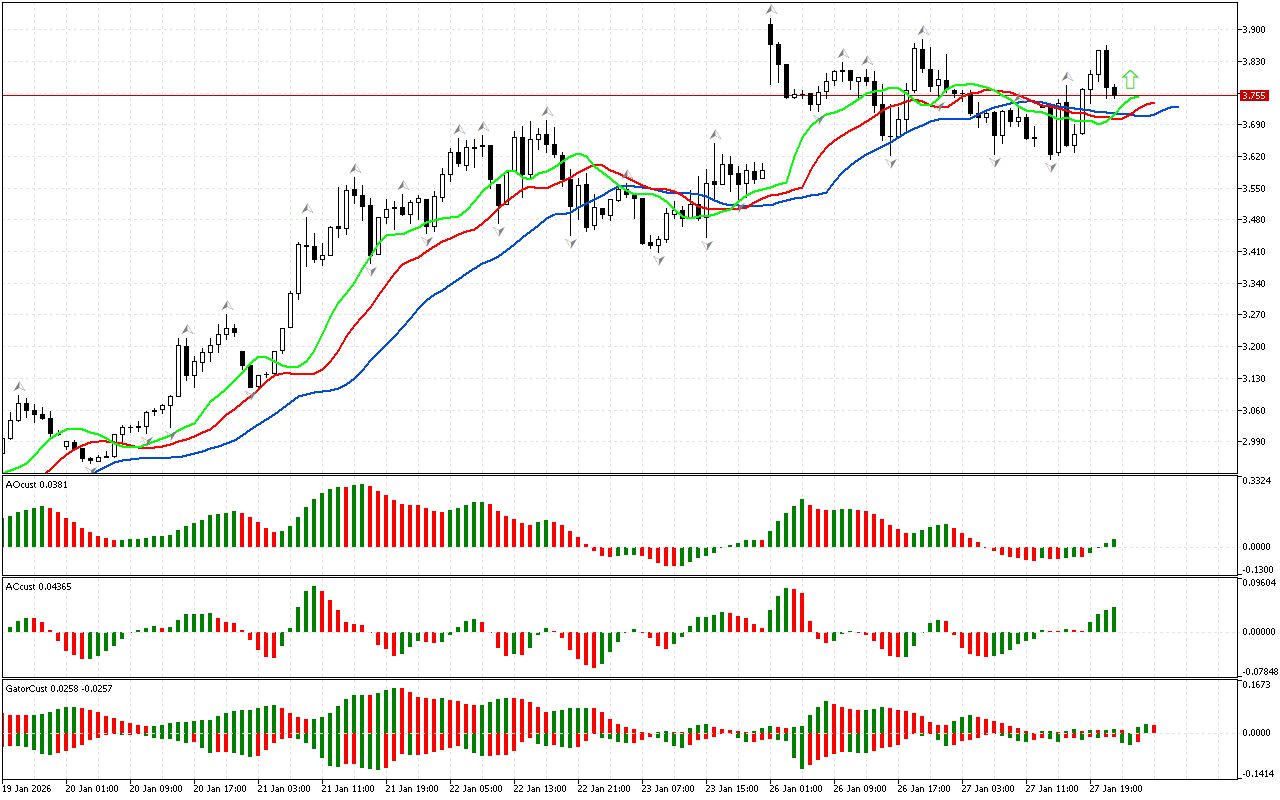
Task: Select the AOcust 0.0381 indicator label
Action: pos(37,484)
